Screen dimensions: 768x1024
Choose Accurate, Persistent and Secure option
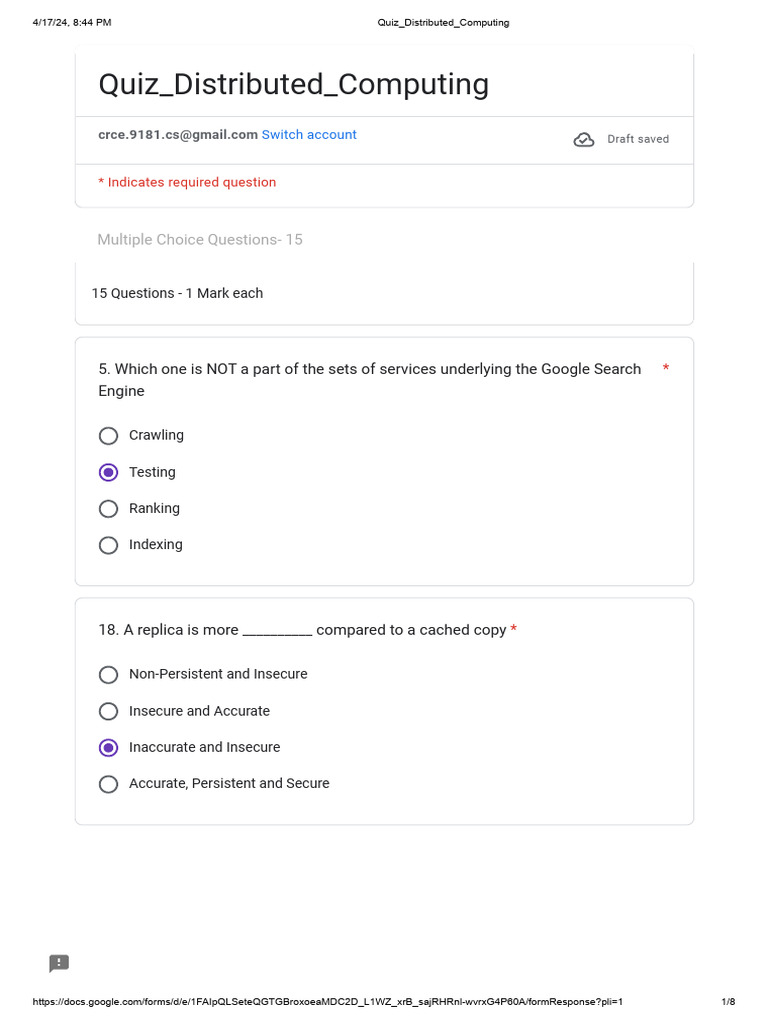coord(109,784)
